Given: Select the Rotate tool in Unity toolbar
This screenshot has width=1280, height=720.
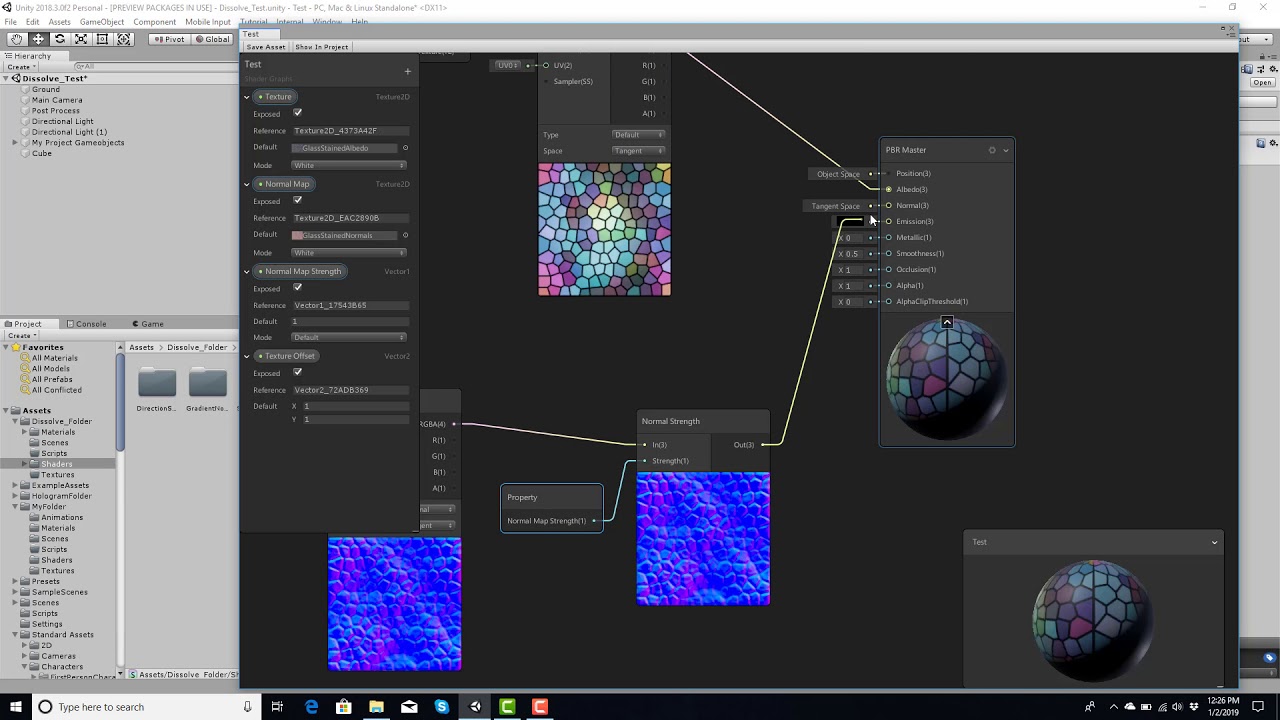Looking at the screenshot, I should [60, 39].
